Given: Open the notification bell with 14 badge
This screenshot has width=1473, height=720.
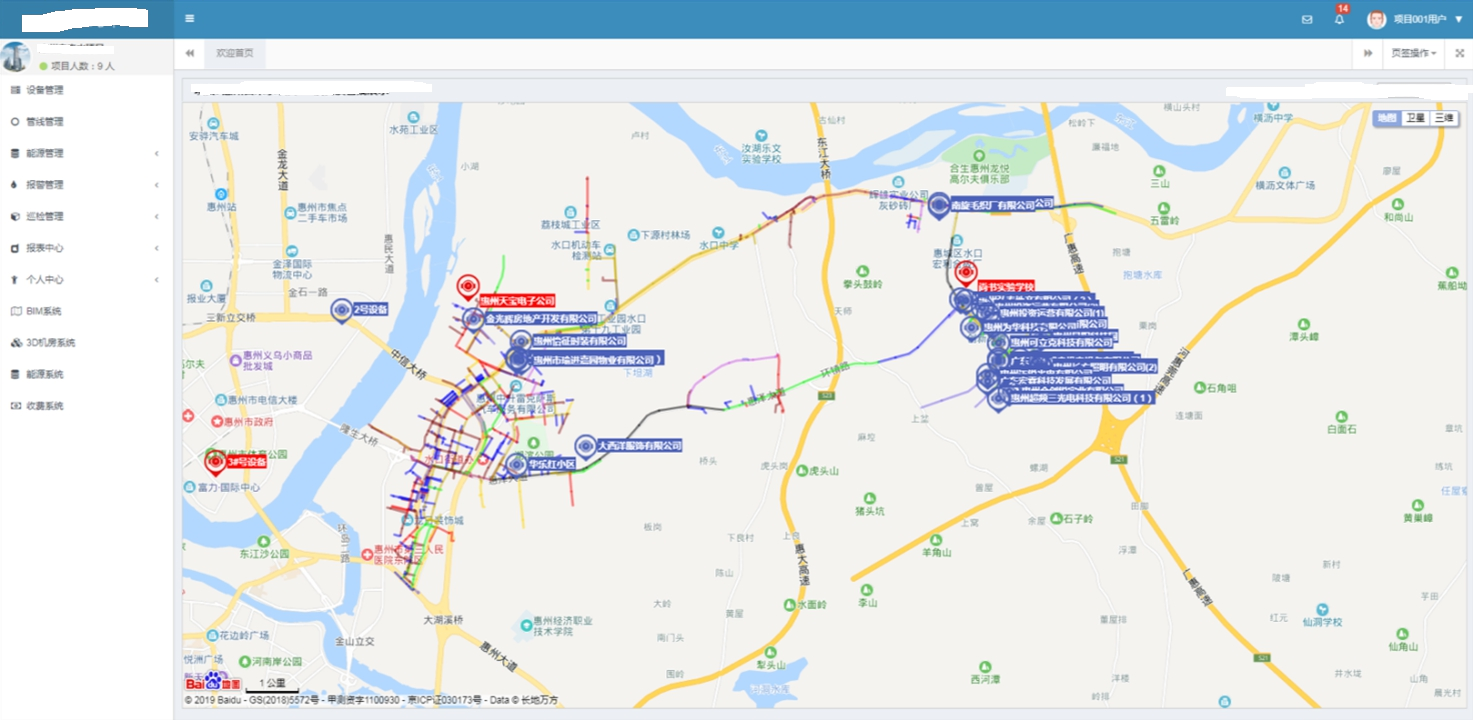Looking at the screenshot, I should [1339, 19].
